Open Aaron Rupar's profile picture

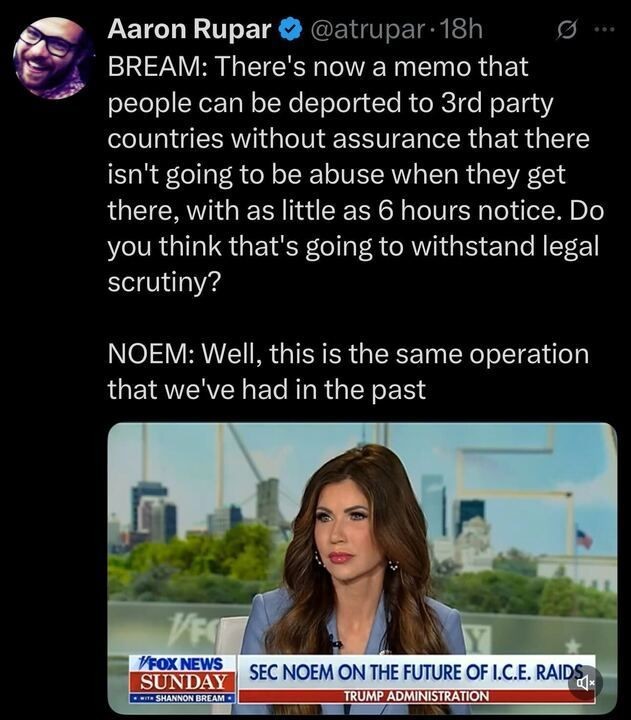(54, 58)
